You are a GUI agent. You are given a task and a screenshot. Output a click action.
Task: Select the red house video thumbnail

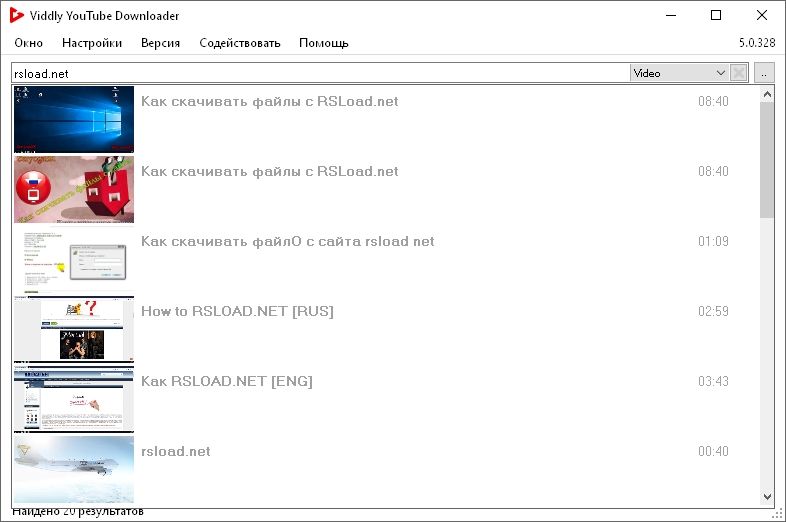(74, 189)
